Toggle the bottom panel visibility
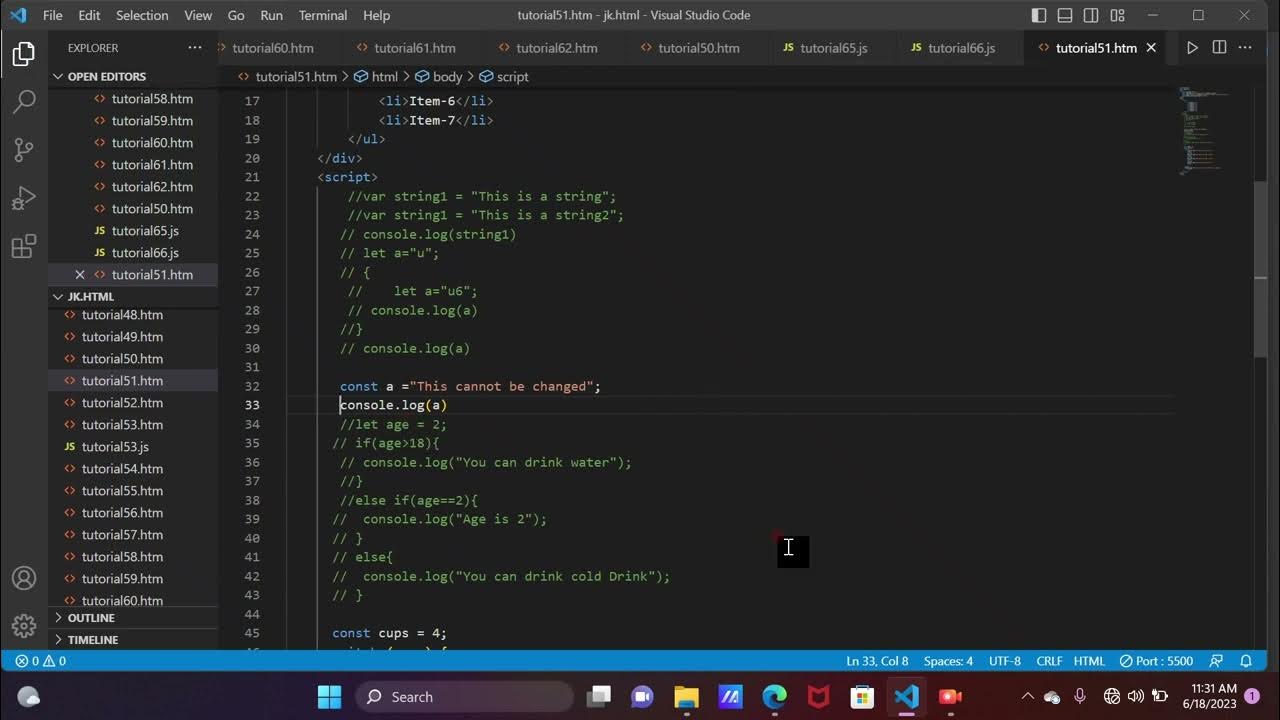 [1065, 15]
